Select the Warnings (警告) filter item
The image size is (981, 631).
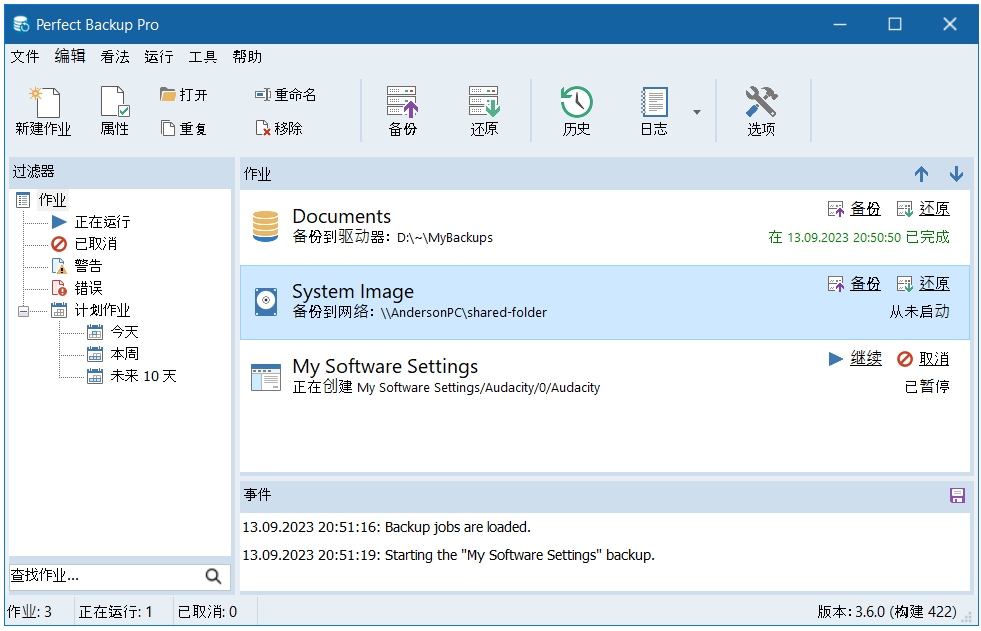[x=88, y=266]
